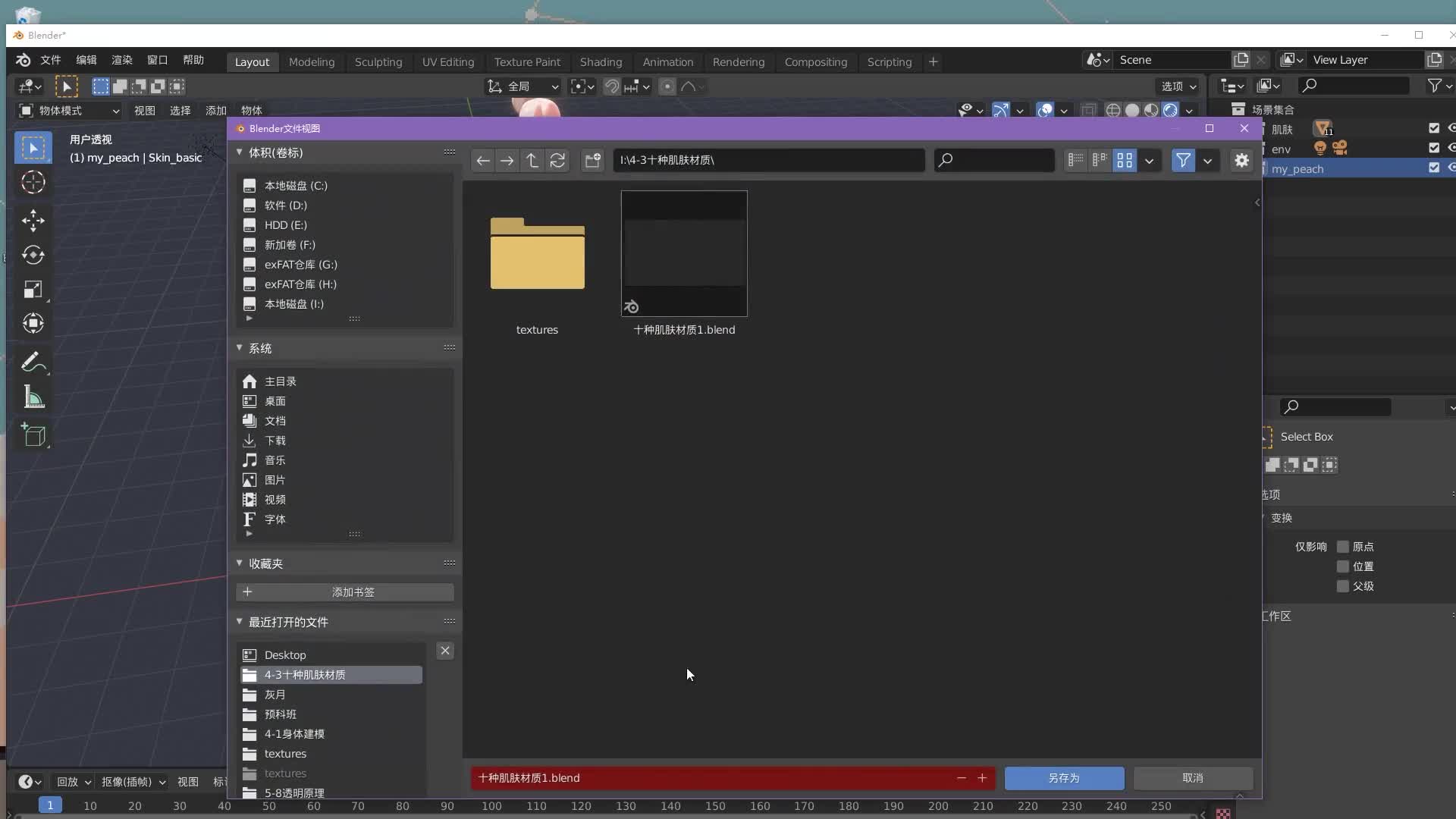1456x819 pixels.
Task: Open the 物体模式 mode dropdown
Action: tap(68, 111)
